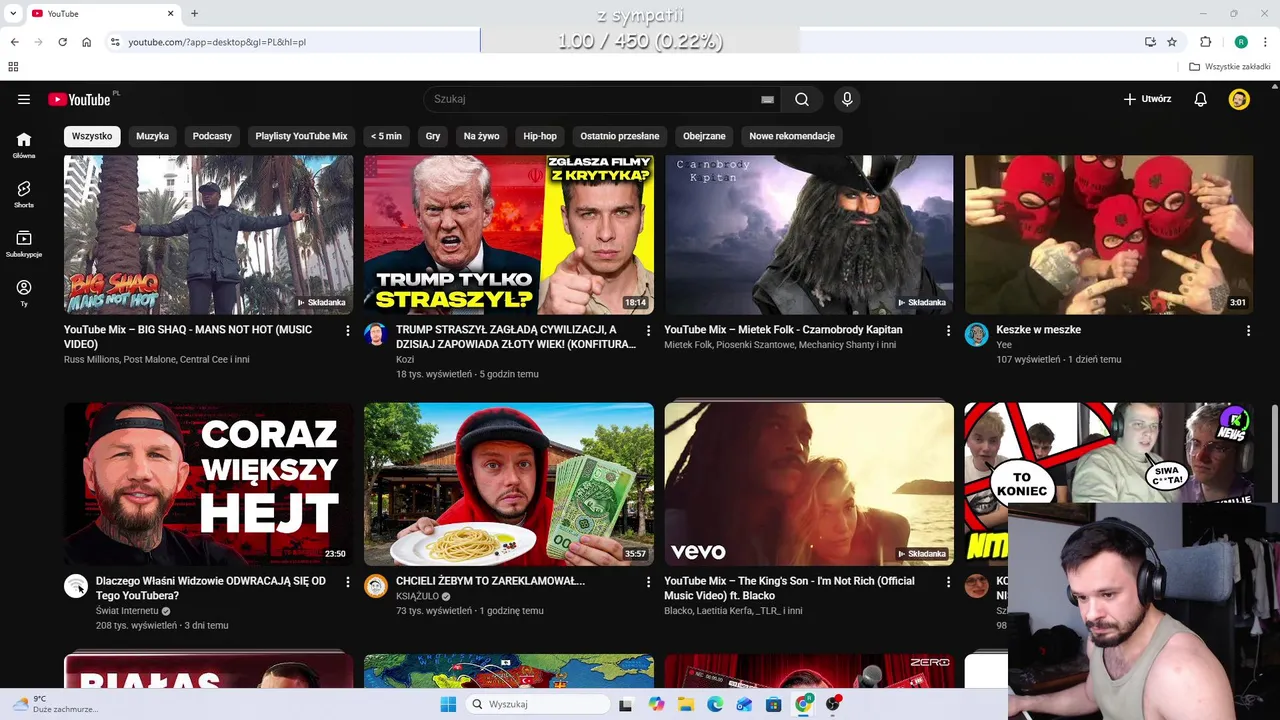Select the Gry filter chip

pos(433,136)
